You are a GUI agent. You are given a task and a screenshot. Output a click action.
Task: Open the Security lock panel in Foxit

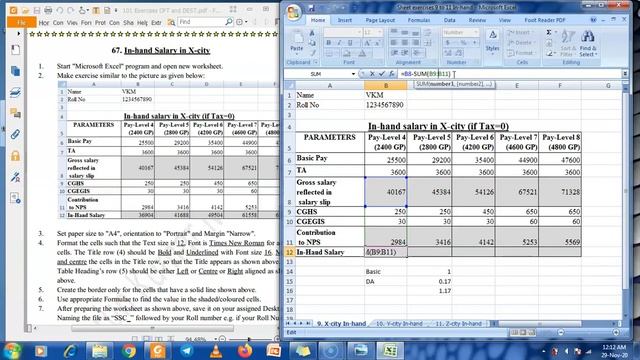coord(15,156)
